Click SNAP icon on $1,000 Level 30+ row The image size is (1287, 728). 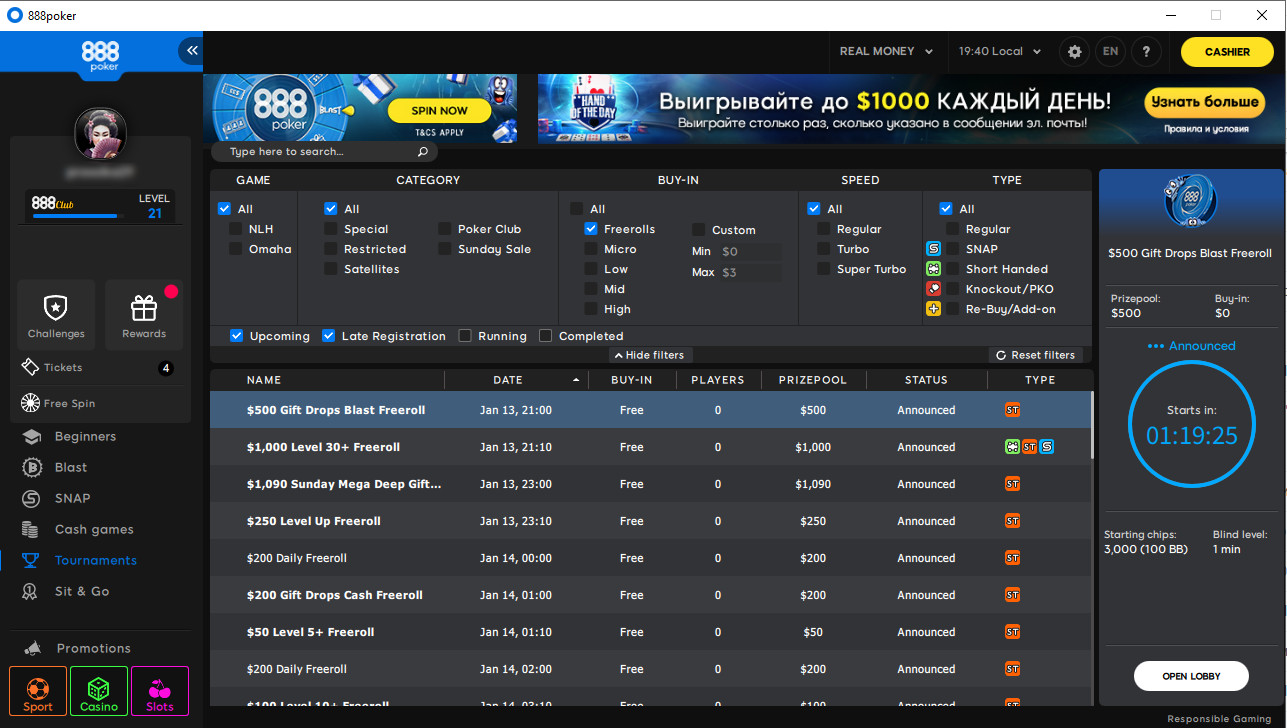[x=1047, y=447]
